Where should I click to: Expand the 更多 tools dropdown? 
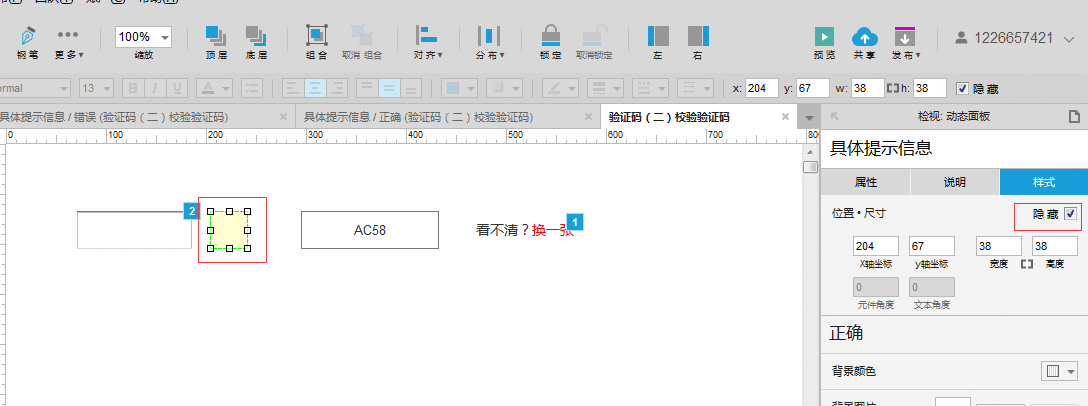pos(70,43)
